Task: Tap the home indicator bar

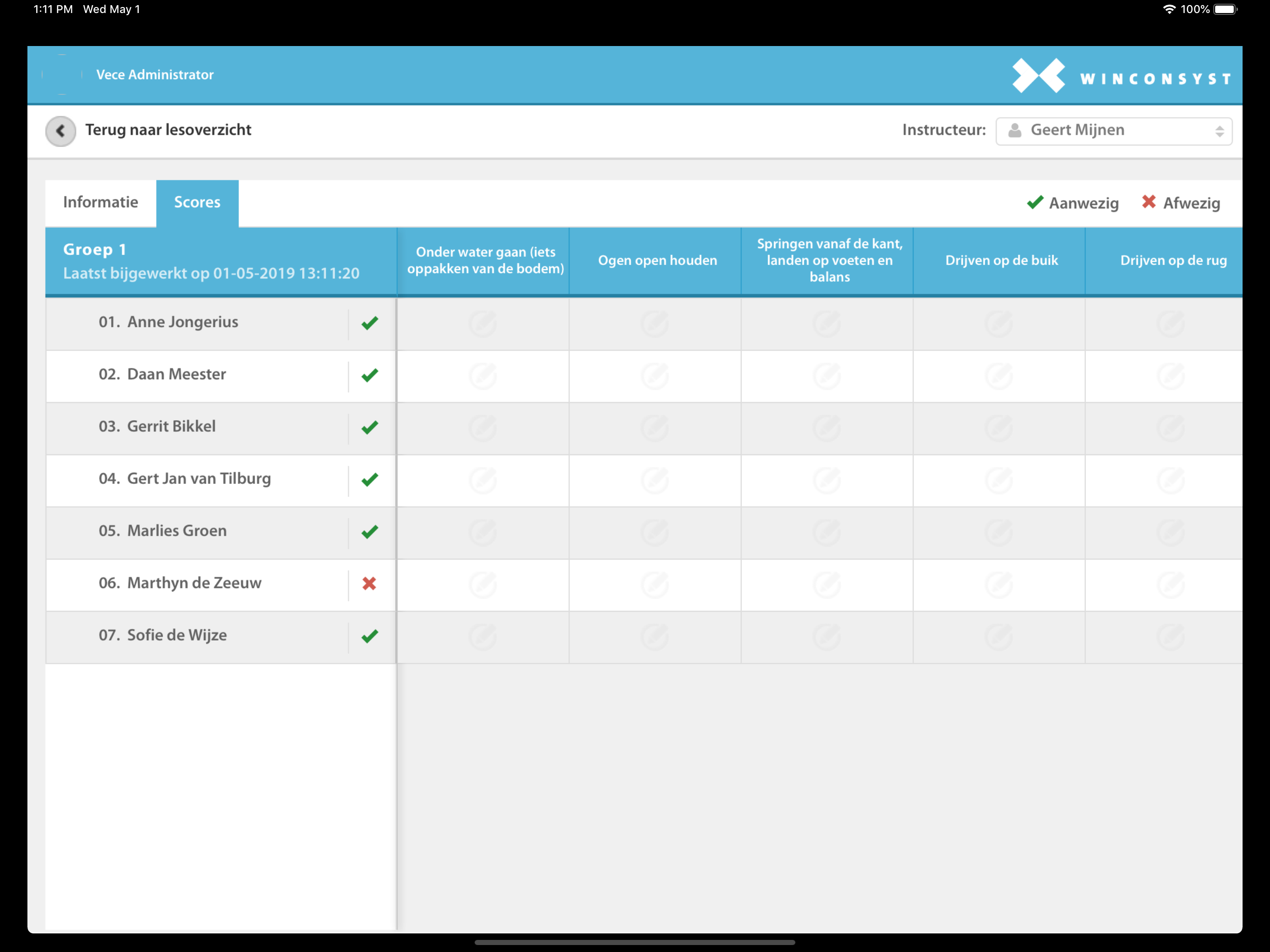Action: click(635, 942)
